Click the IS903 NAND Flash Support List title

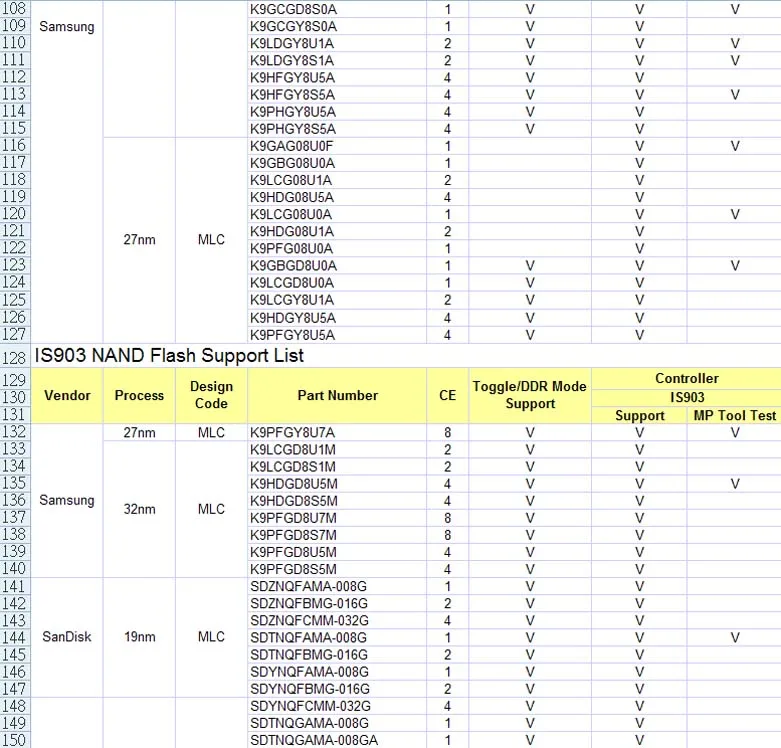pos(169,356)
